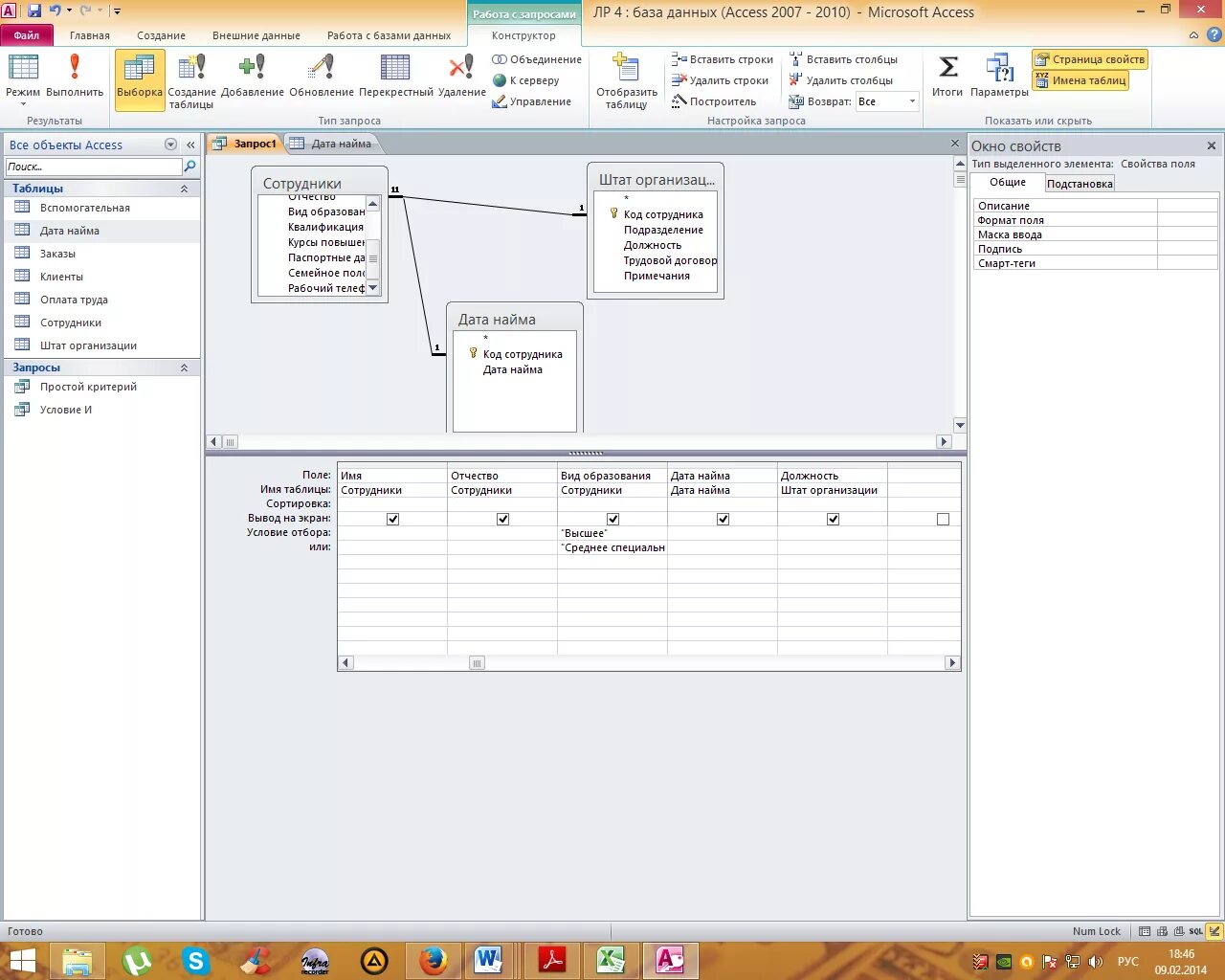Click the navigation pane Поиск field
Image resolution: width=1225 pixels, height=980 pixels.
tap(94, 167)
